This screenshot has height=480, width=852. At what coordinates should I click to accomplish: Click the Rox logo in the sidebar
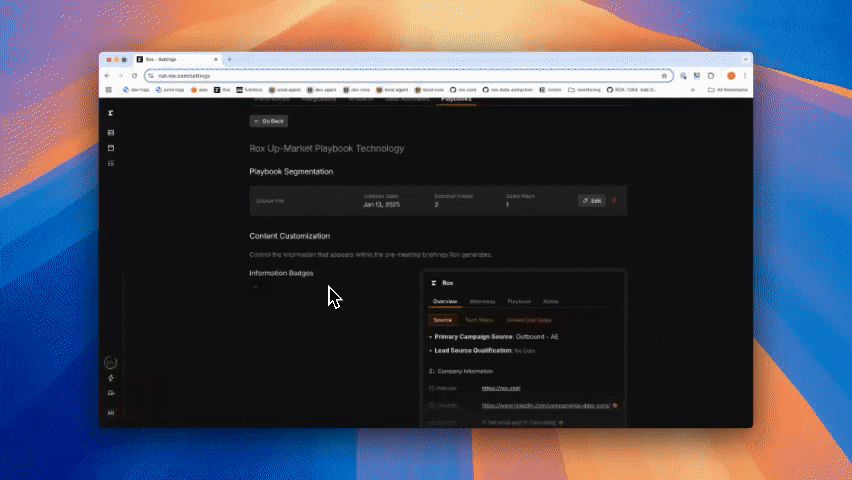111,113
